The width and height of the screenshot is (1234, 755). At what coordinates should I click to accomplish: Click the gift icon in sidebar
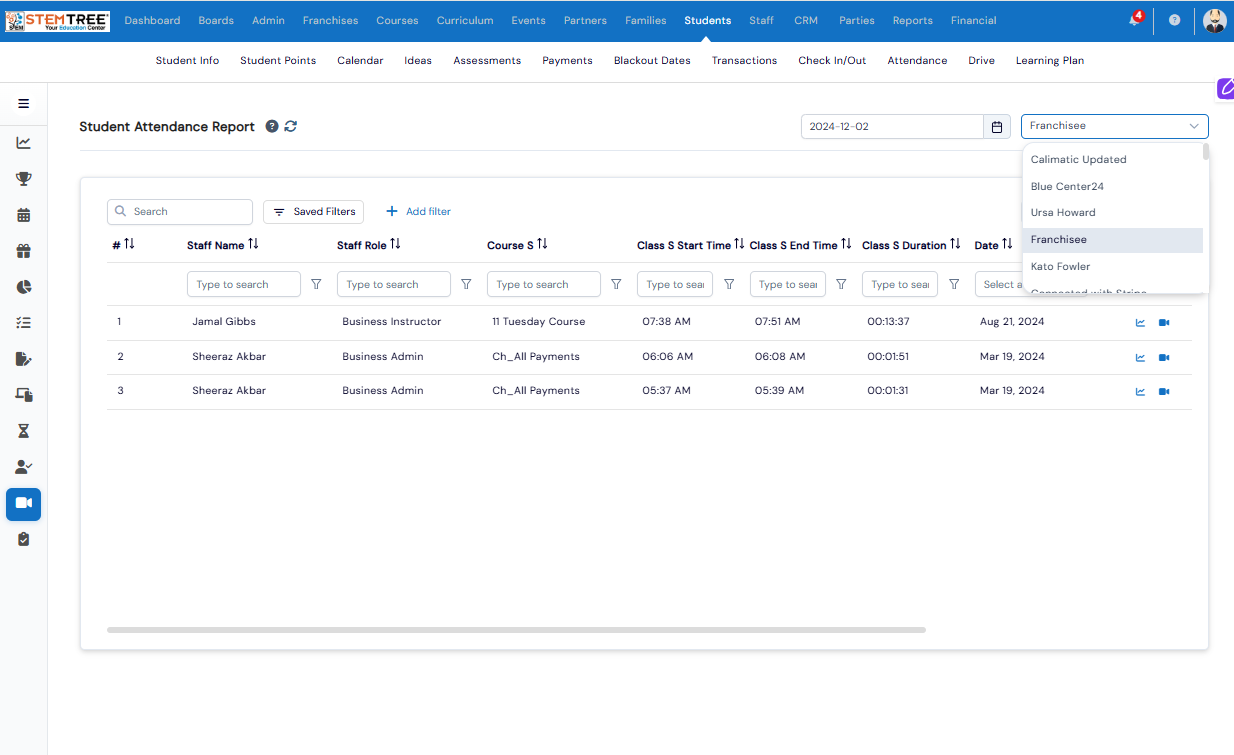24,251
